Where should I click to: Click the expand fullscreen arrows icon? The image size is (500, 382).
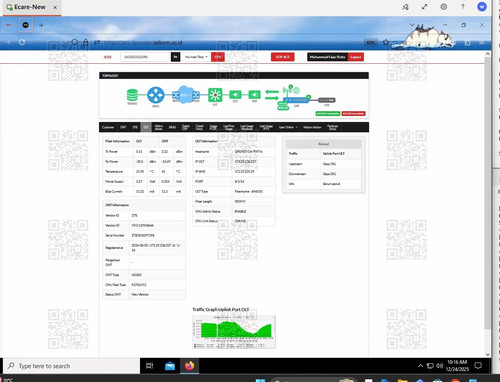pyautogui.click(x=424, y=7)
